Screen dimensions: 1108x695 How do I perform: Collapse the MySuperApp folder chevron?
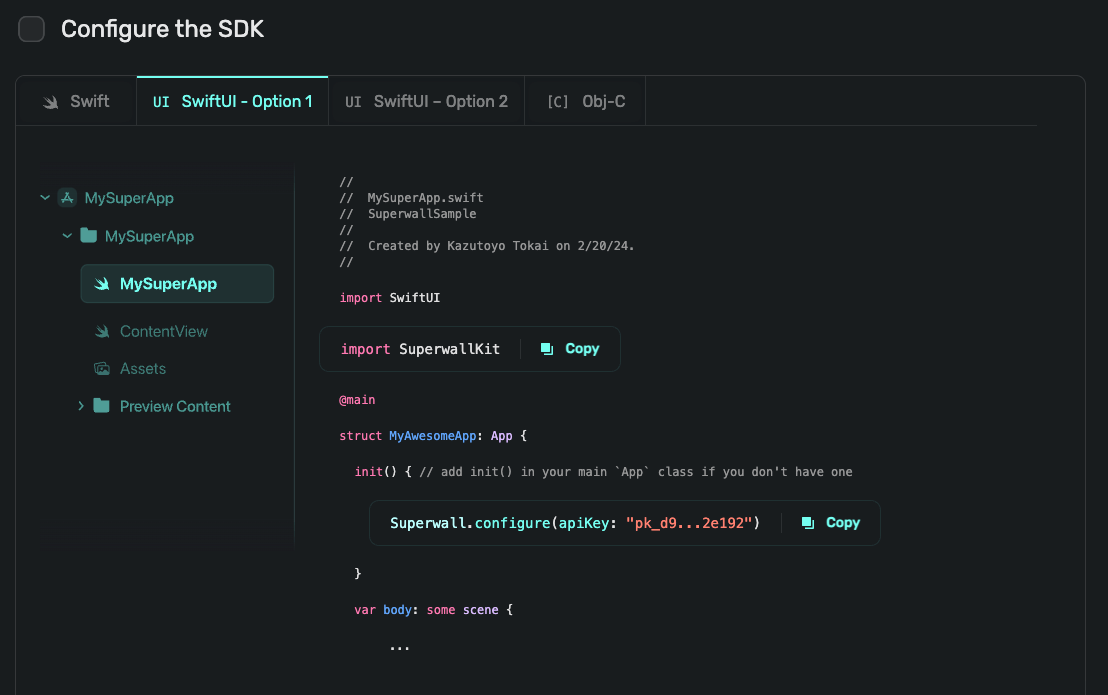tap(66, 236)
